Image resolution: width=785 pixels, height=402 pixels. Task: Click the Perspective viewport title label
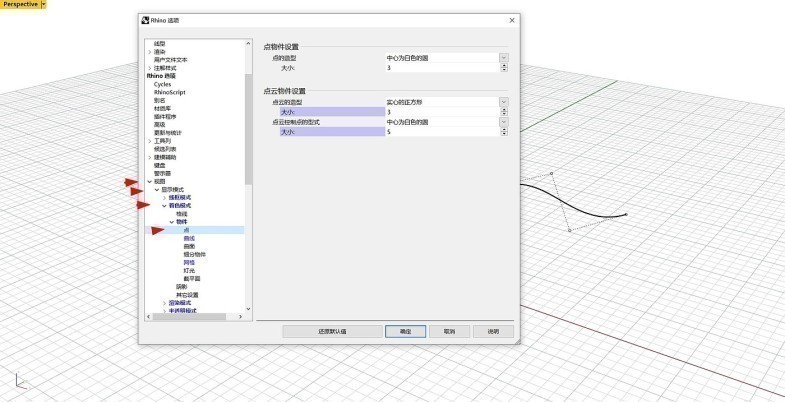click(x=20, y=4)
